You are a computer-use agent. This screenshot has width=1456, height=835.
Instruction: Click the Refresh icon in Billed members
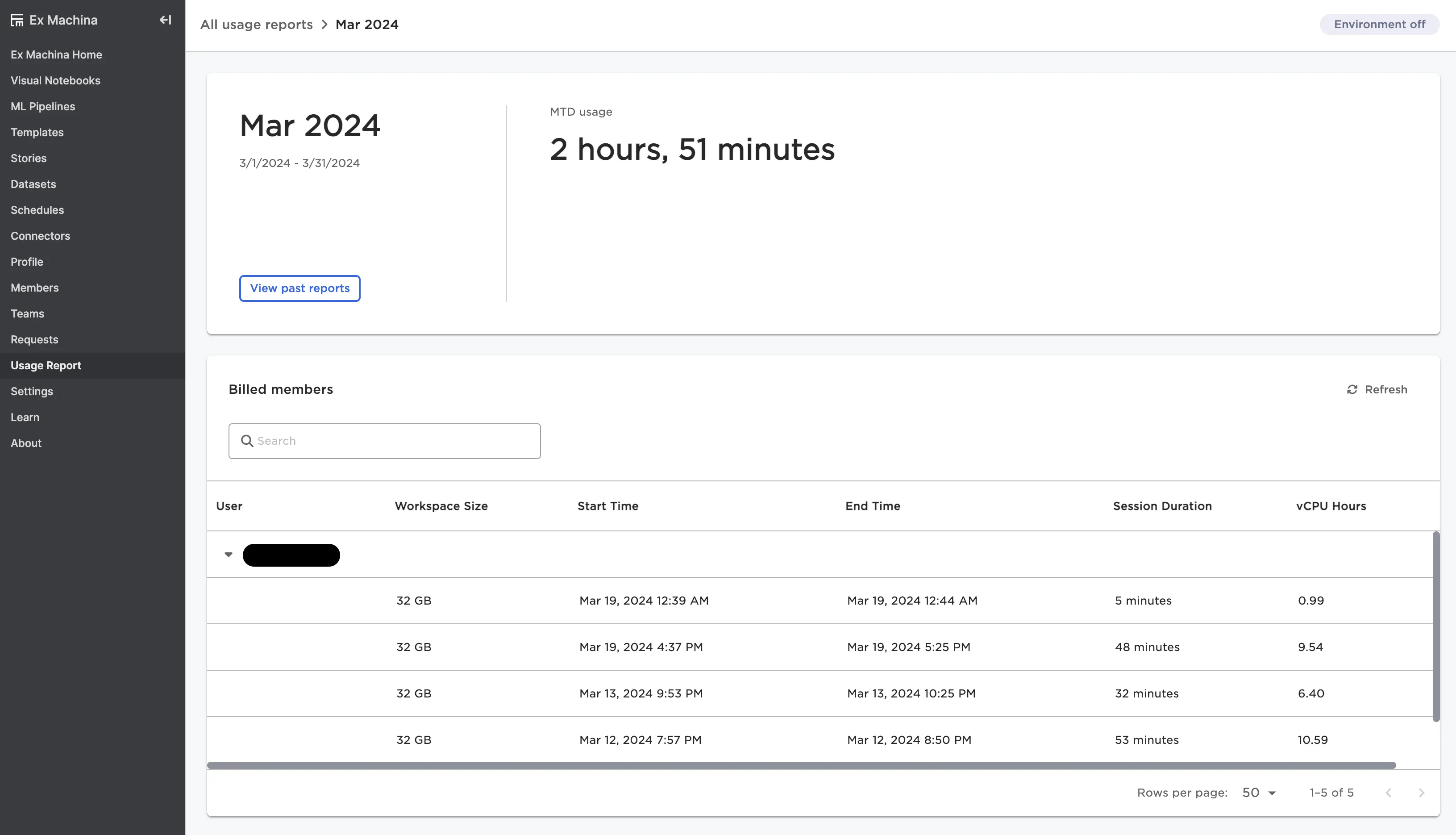[x=1352, y=389]
